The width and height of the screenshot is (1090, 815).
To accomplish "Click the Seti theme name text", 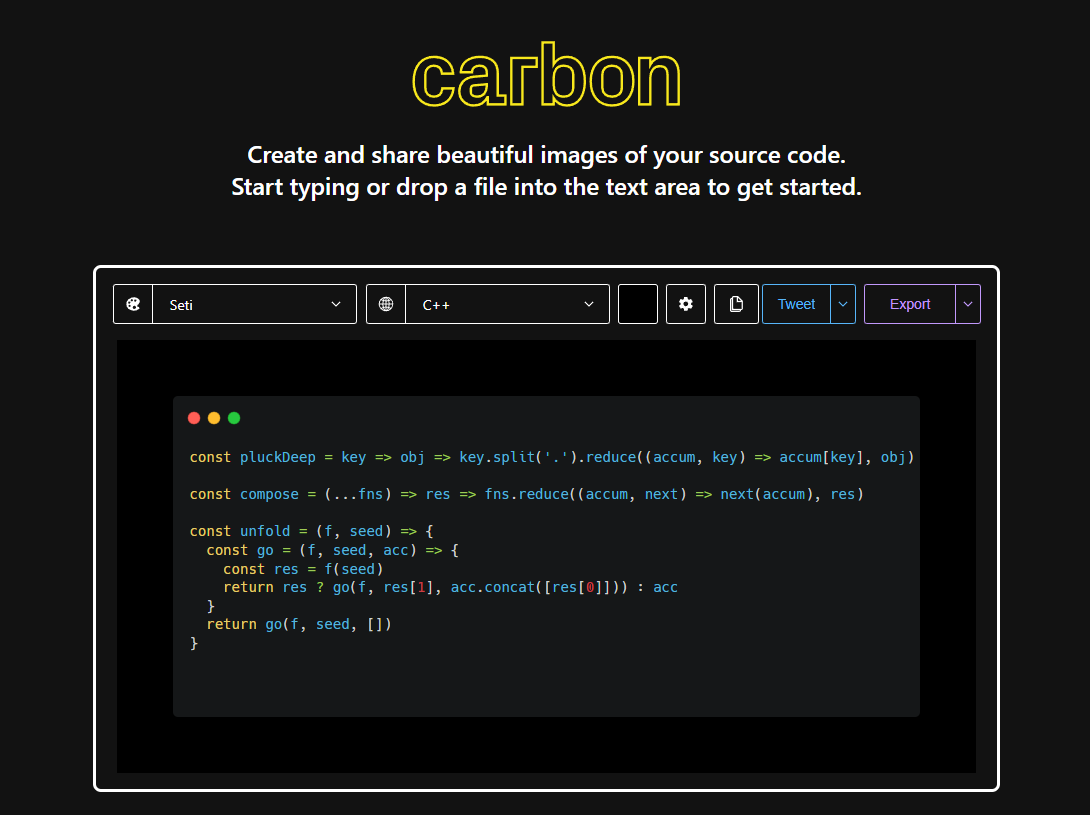I will (181, 305).
